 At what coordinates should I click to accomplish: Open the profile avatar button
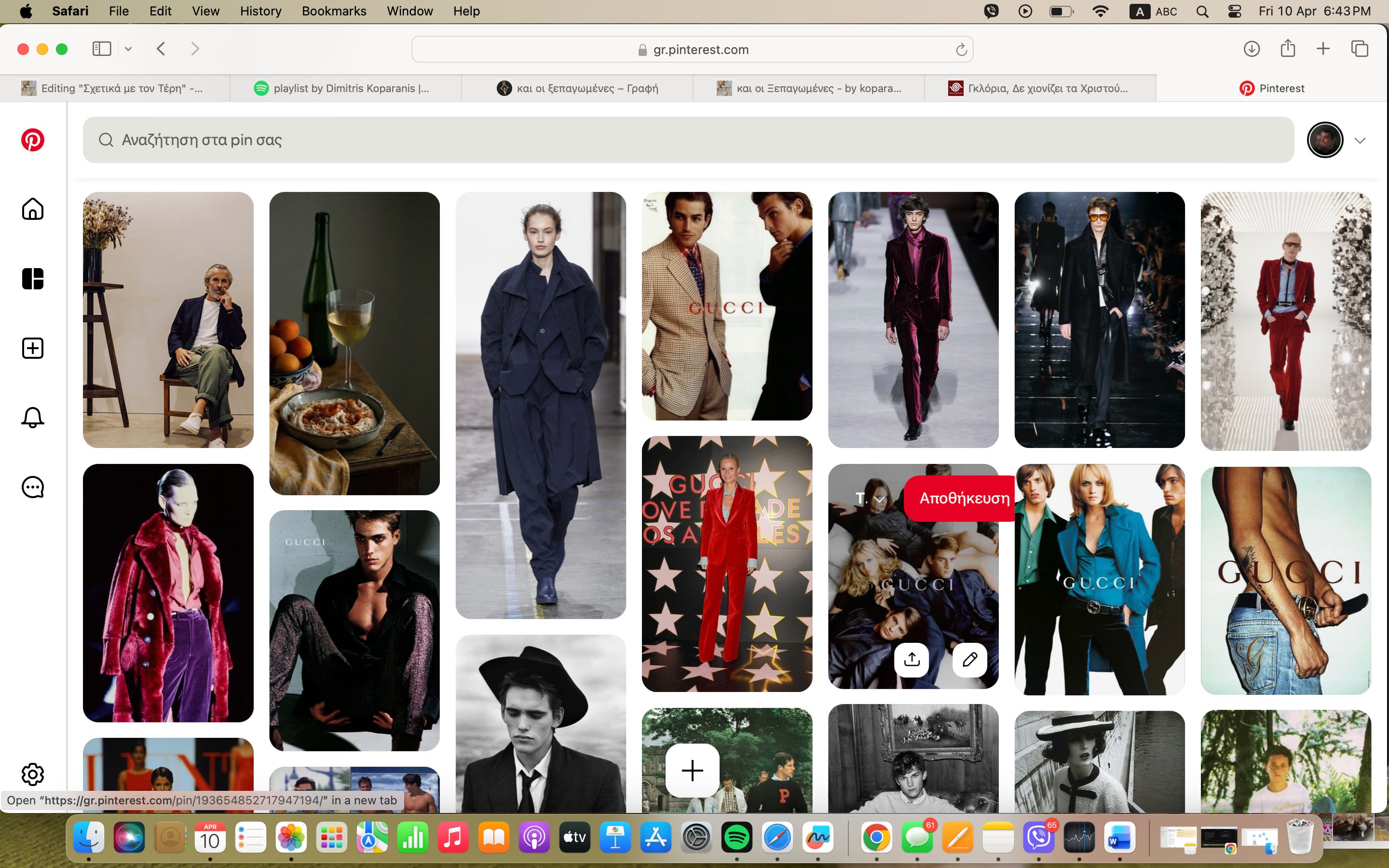tap(1325, 140)
